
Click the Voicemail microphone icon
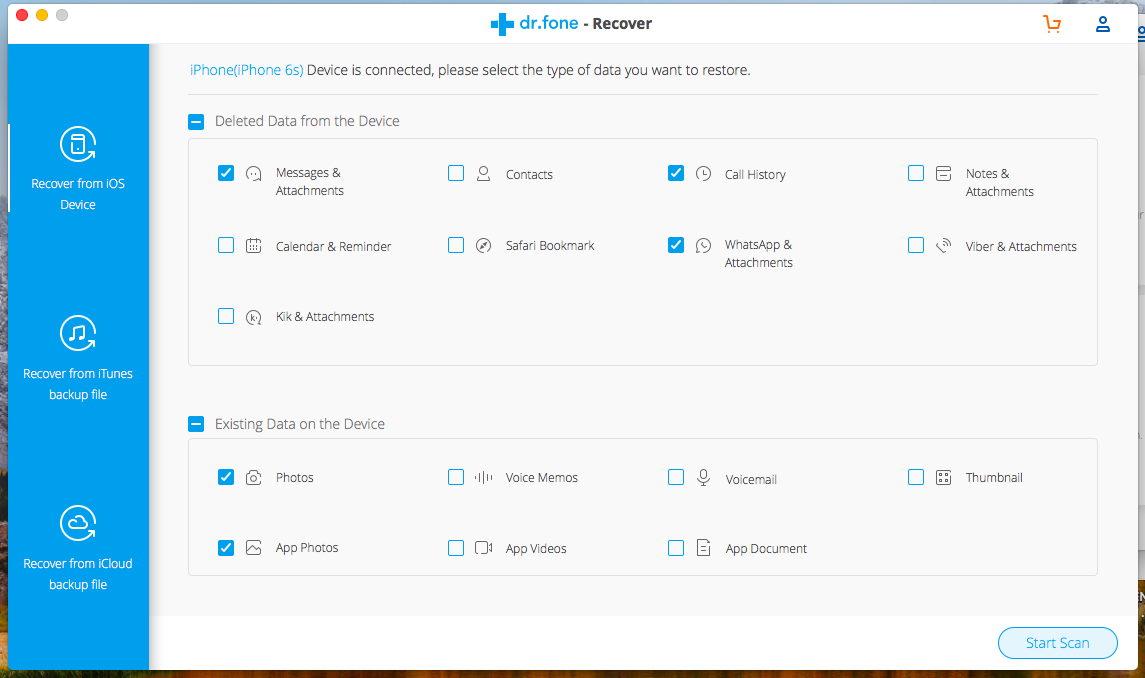703,478
